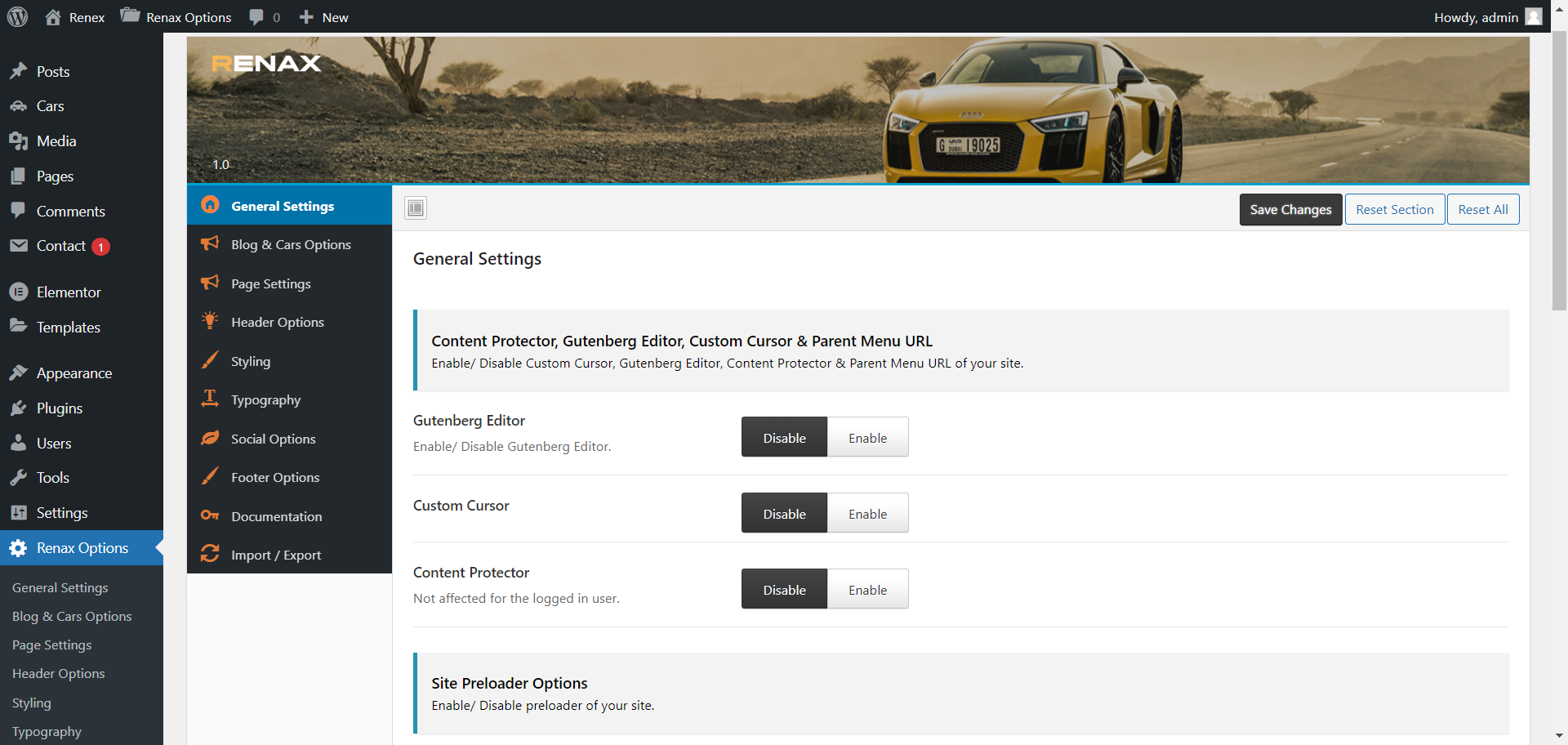Click the Save Changes button

coord(1290,210)
